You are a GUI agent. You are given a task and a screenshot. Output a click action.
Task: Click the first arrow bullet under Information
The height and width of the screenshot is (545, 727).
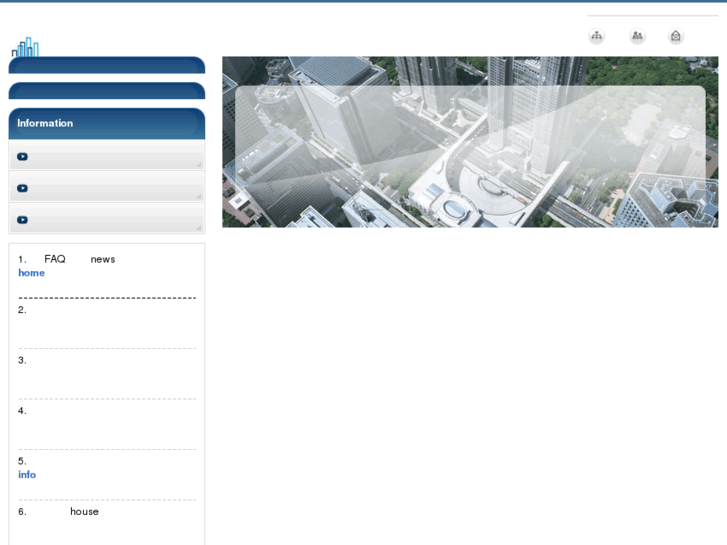(x=22, y=156)
